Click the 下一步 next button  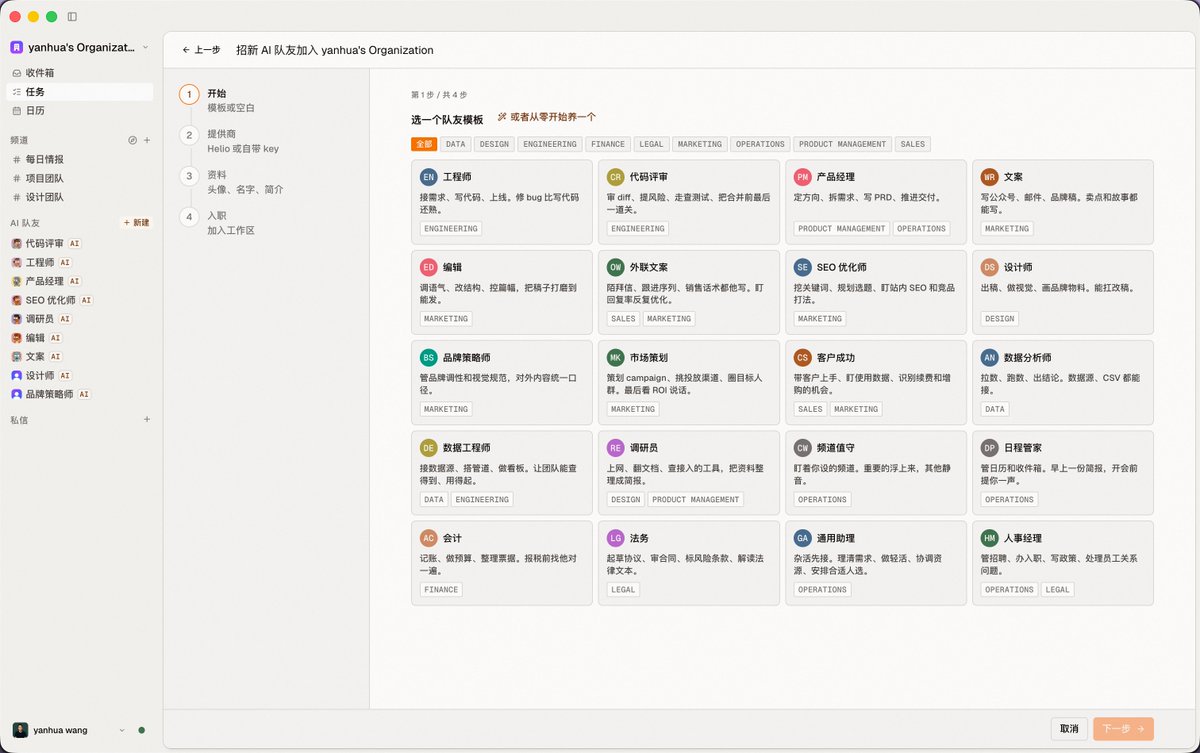click(x=1124, y=729)
